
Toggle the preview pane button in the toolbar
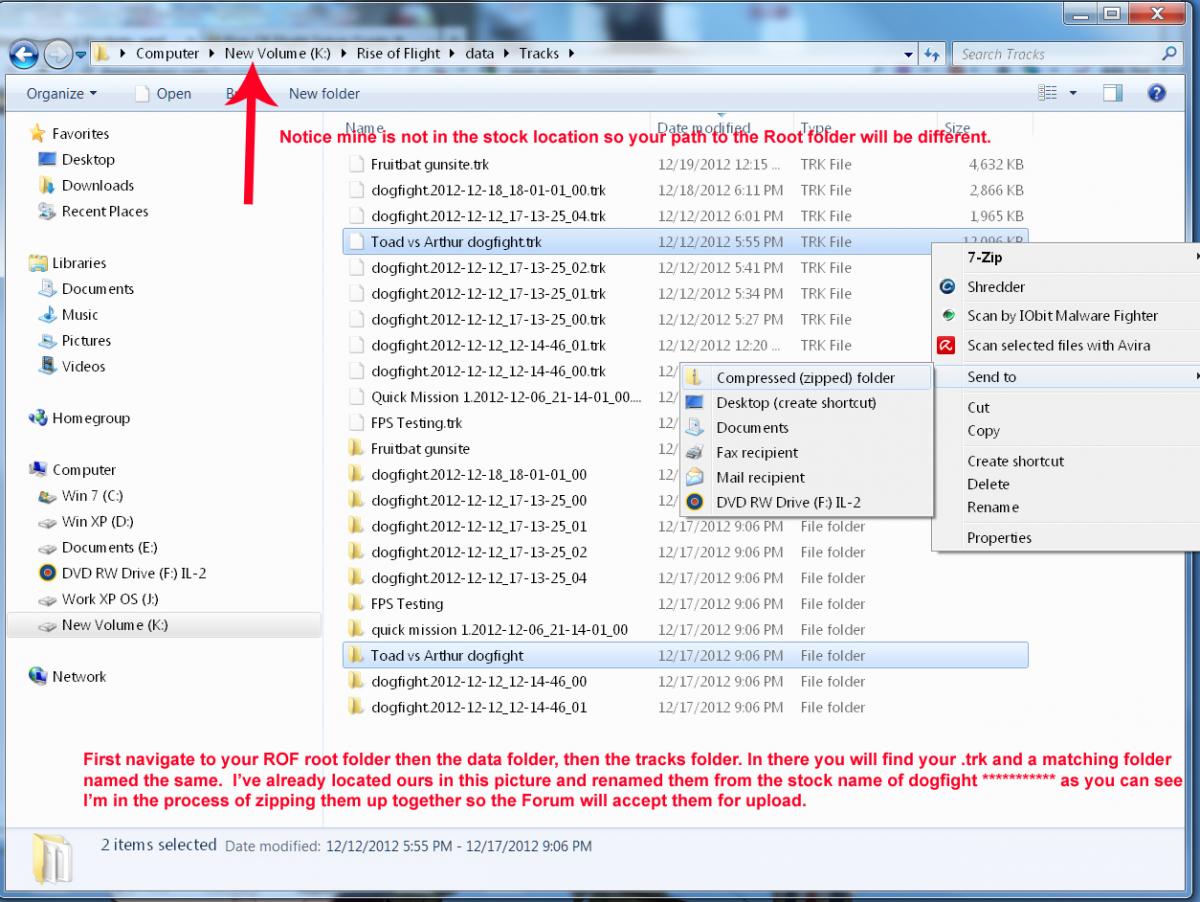(x=1113, y=93)
